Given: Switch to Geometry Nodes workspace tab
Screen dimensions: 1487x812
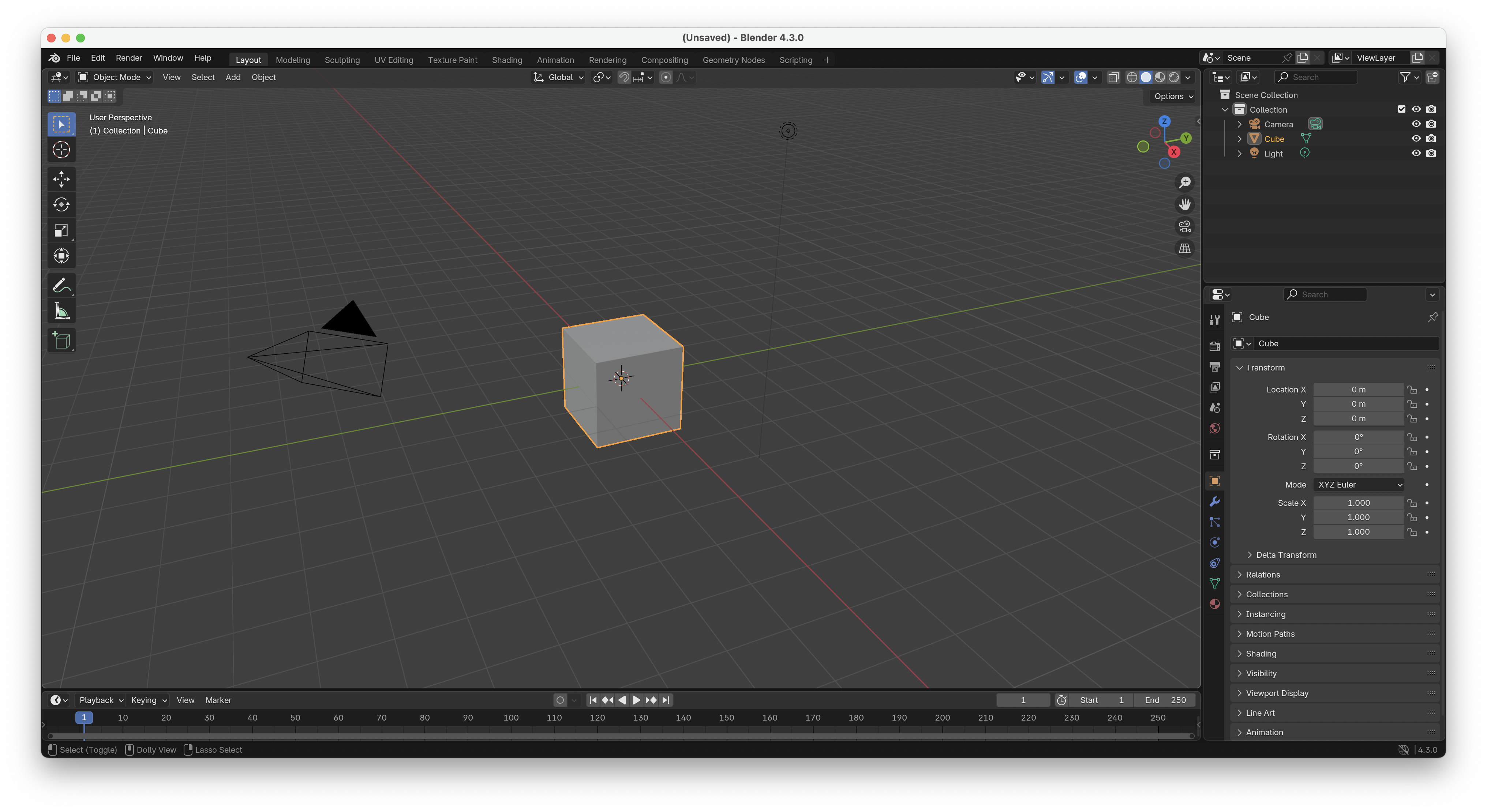Looking at the screenshot, I should point(733,60).
